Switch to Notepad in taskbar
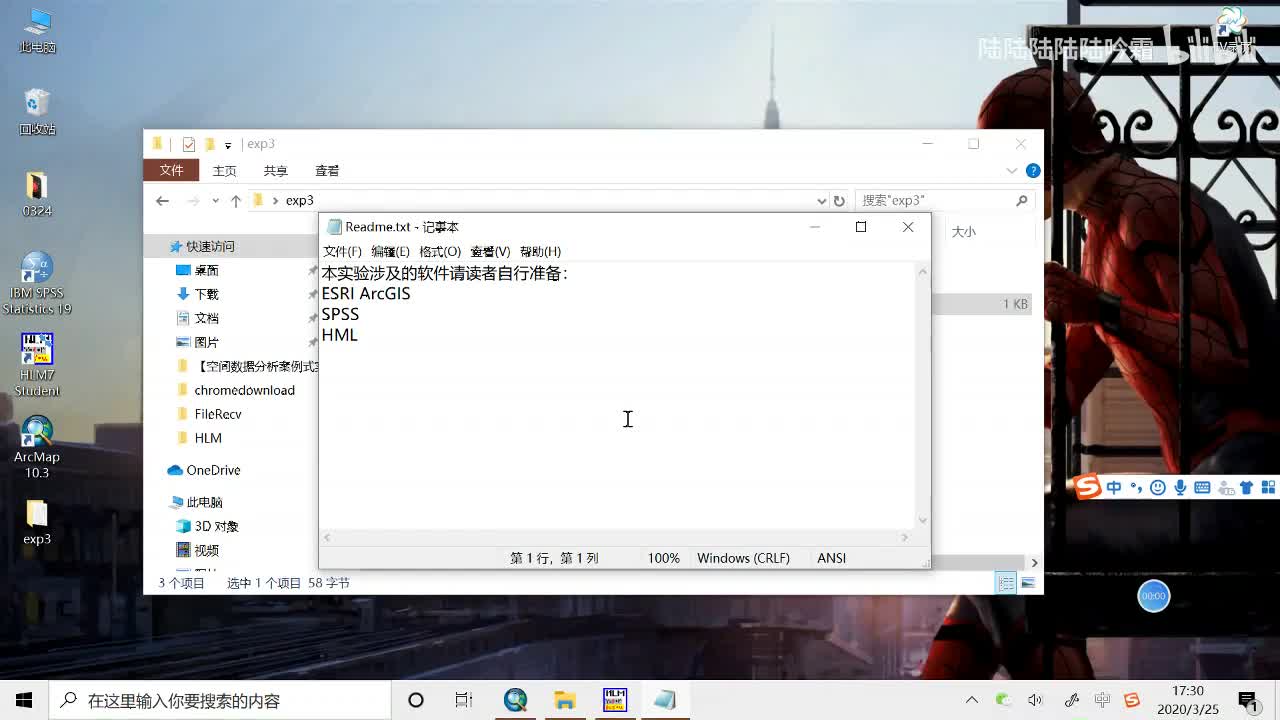The height and width of the screenshot is (720, 1280). point(665,700)
